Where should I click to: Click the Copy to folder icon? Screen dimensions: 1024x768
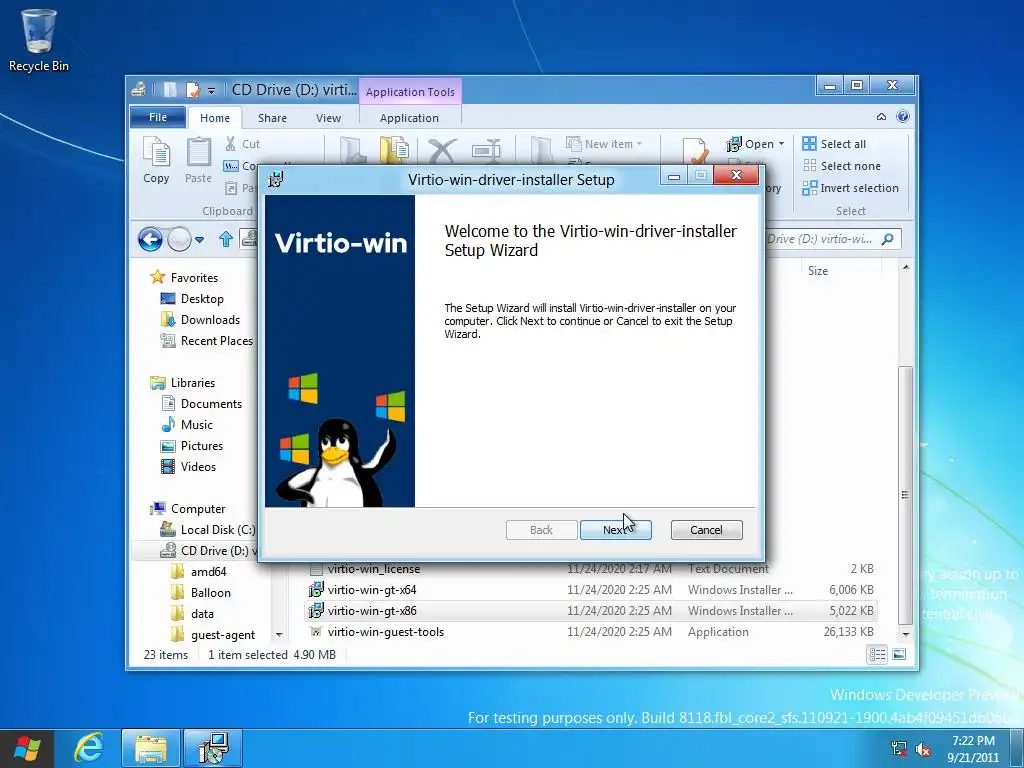click(394, 150)
